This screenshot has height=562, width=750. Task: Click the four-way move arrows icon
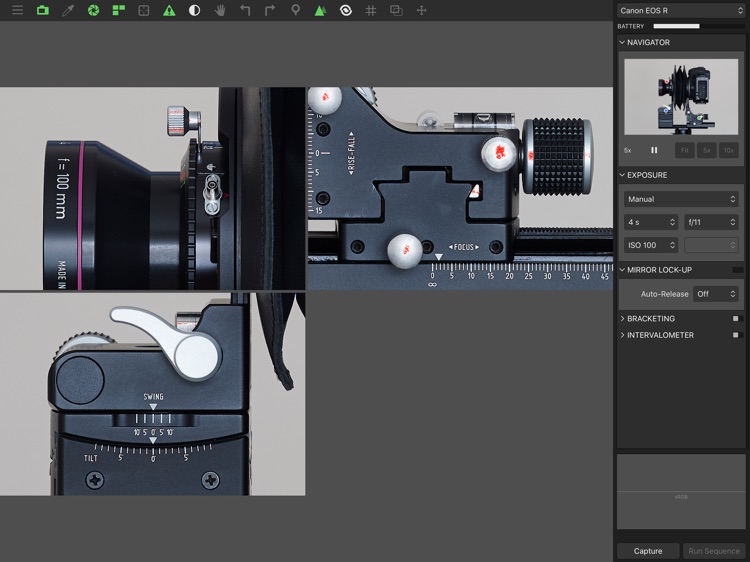pos(421,10)
